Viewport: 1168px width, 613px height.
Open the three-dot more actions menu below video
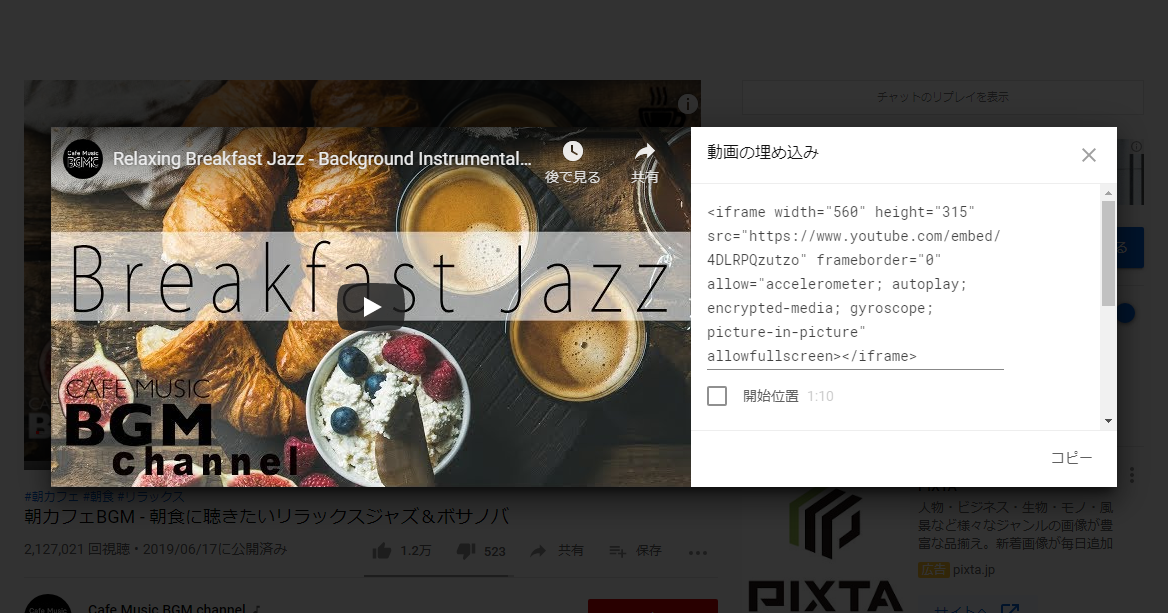(x=698, y=553)
